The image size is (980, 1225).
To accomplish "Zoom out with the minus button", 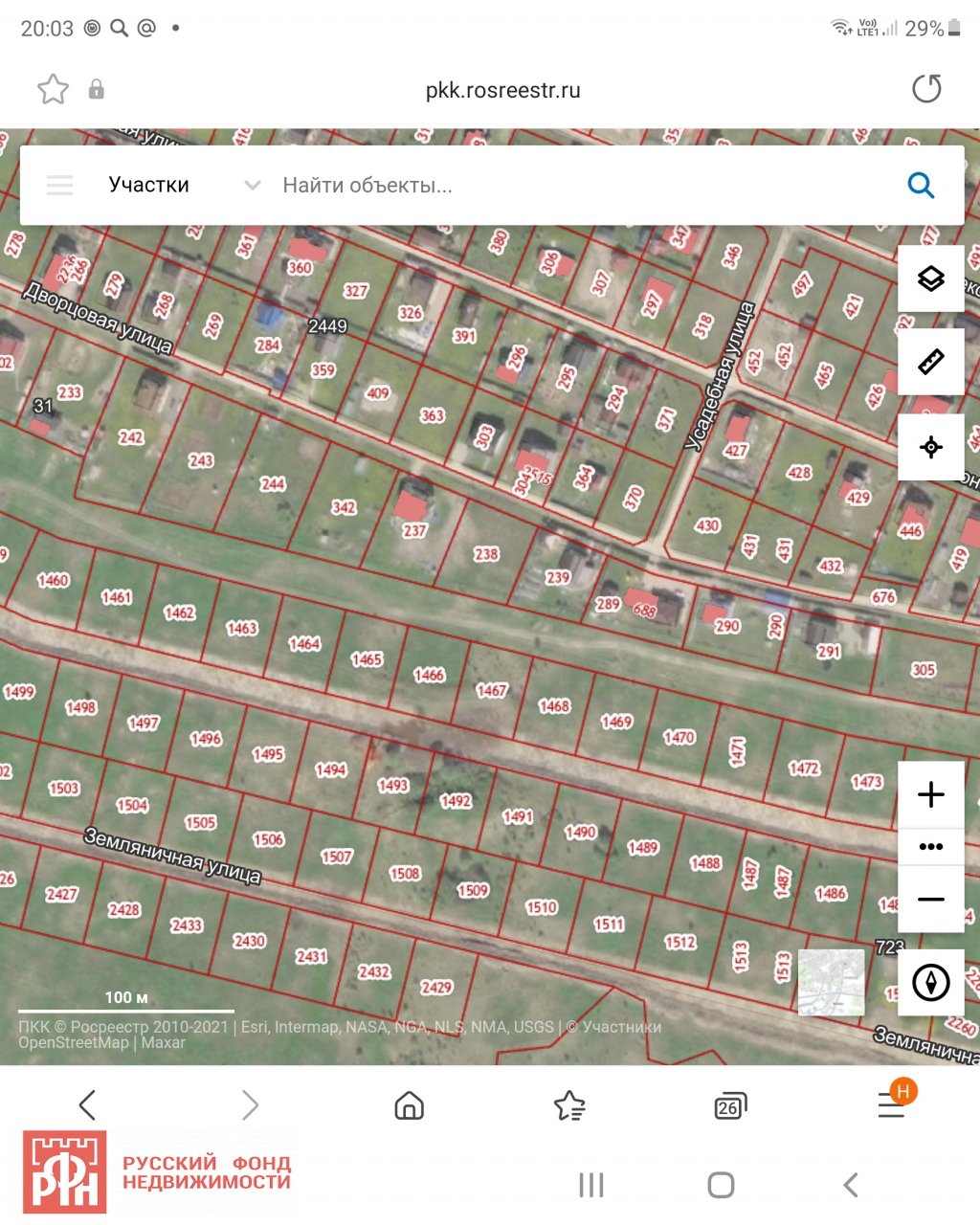I will [x=931, y=900].
